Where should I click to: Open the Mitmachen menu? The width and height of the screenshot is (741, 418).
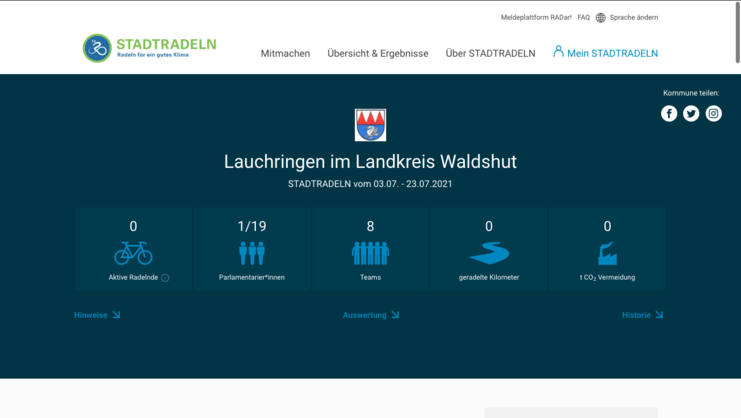tap(285, 53)
